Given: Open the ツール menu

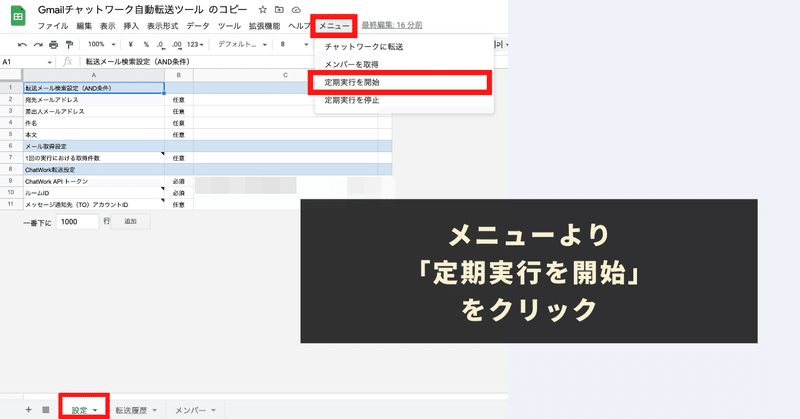Looking at the screenshot, I should coord(229,26).
